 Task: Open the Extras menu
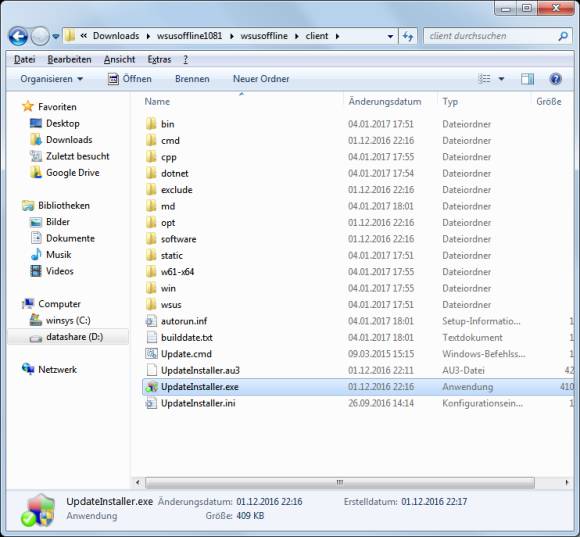pos(159,60)
